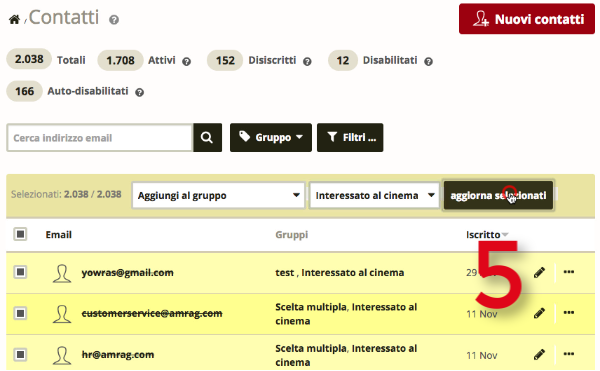Click avatar icon of customerservice@amrag.com
This screenshot has height=371, width=600.
62,314
